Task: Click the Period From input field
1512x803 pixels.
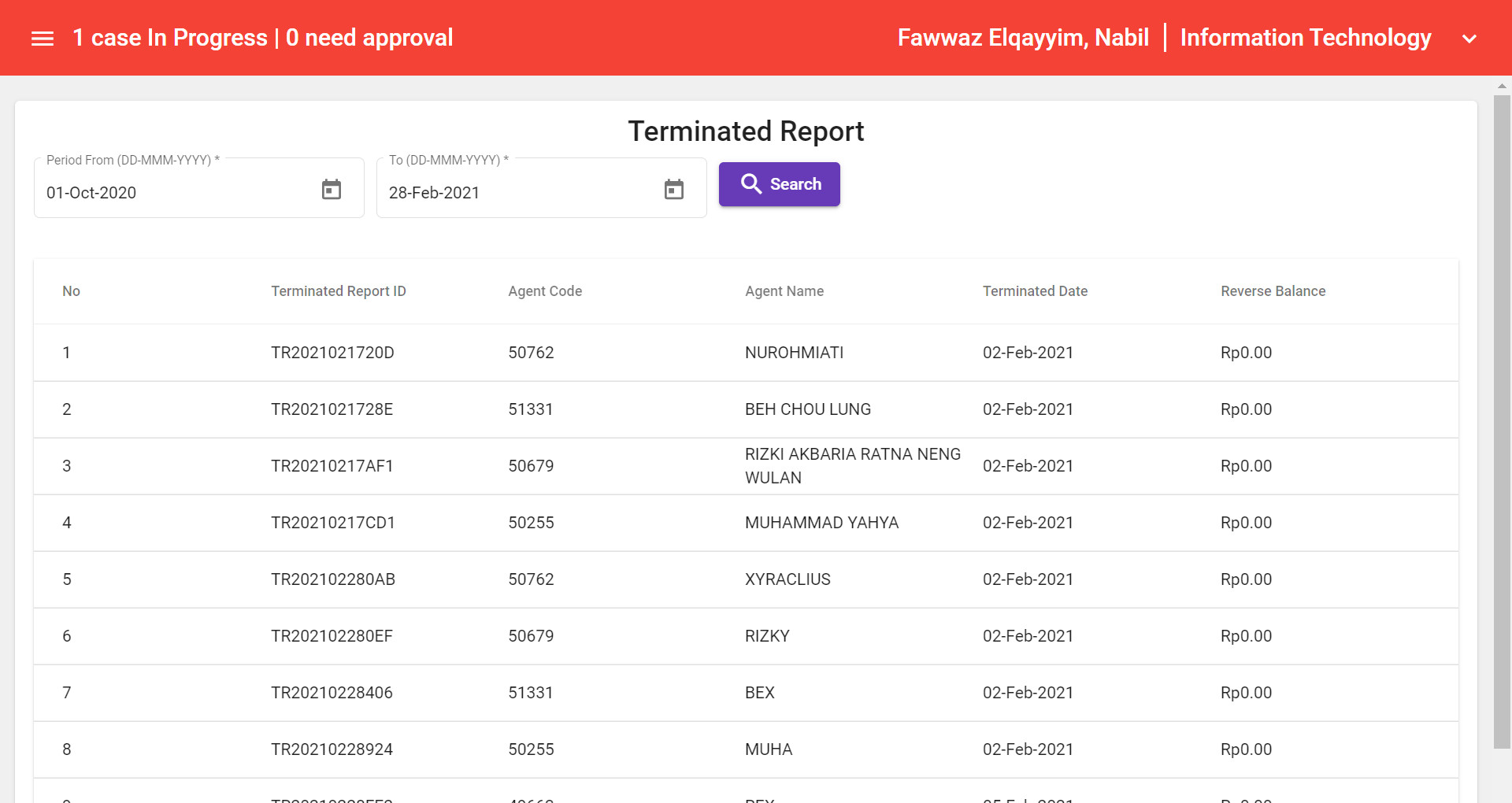Action: [x=157, y=192]
